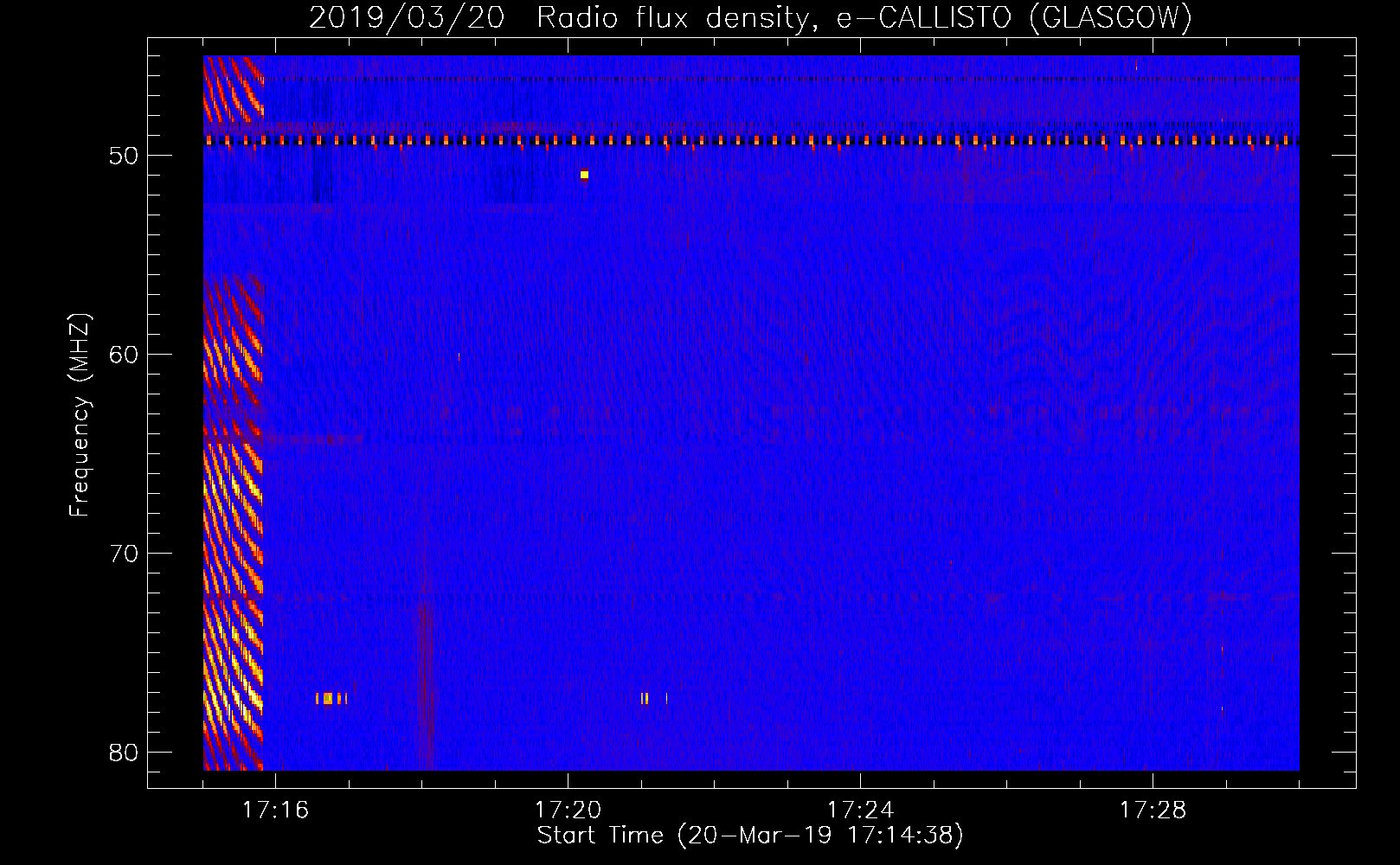
Task: Click the yellow burst marks near 17:16:40 at 77 MHz
Action: [x=331, y=698]
